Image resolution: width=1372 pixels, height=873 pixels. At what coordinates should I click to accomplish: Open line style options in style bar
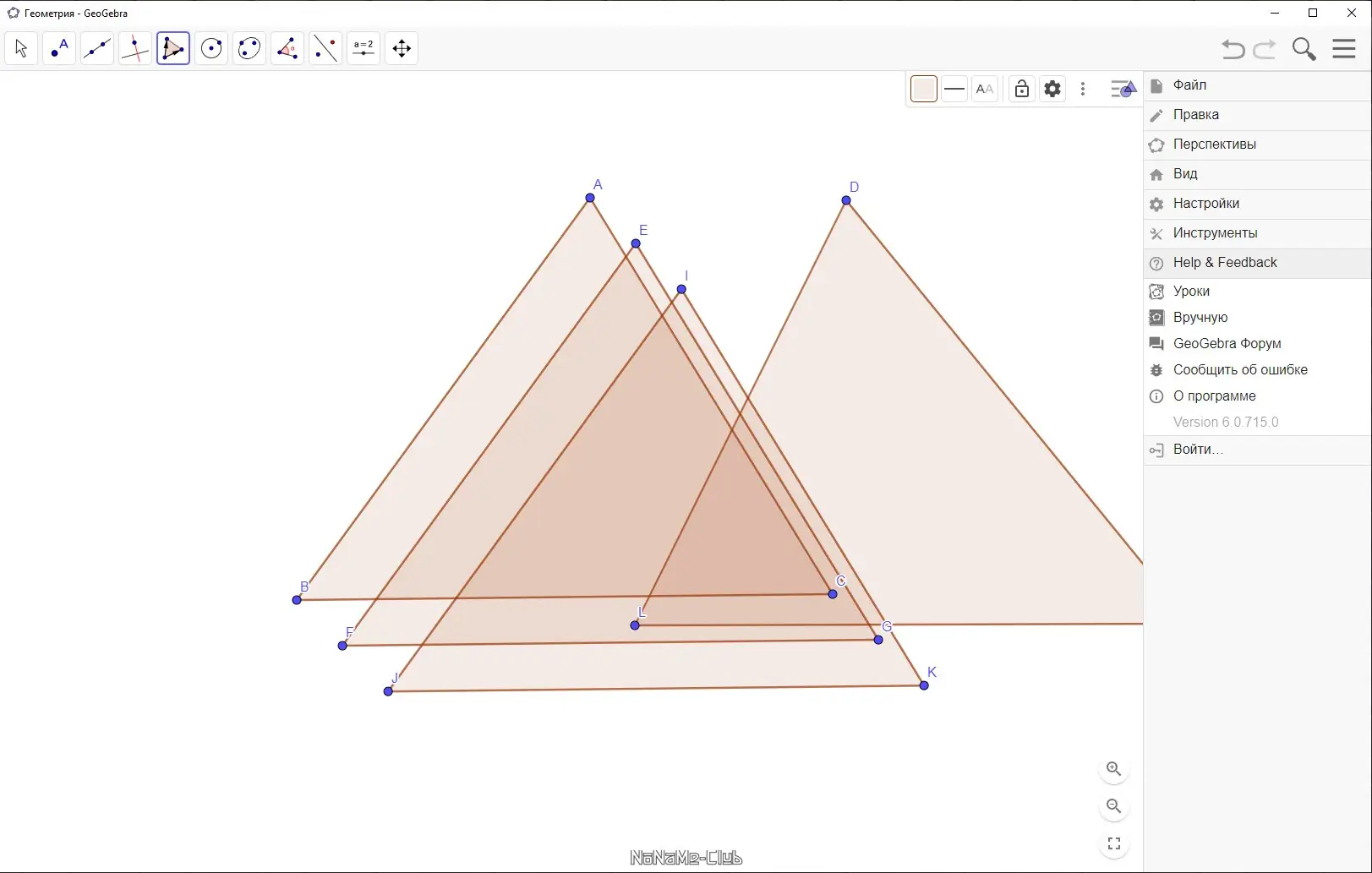click(954, 89)
